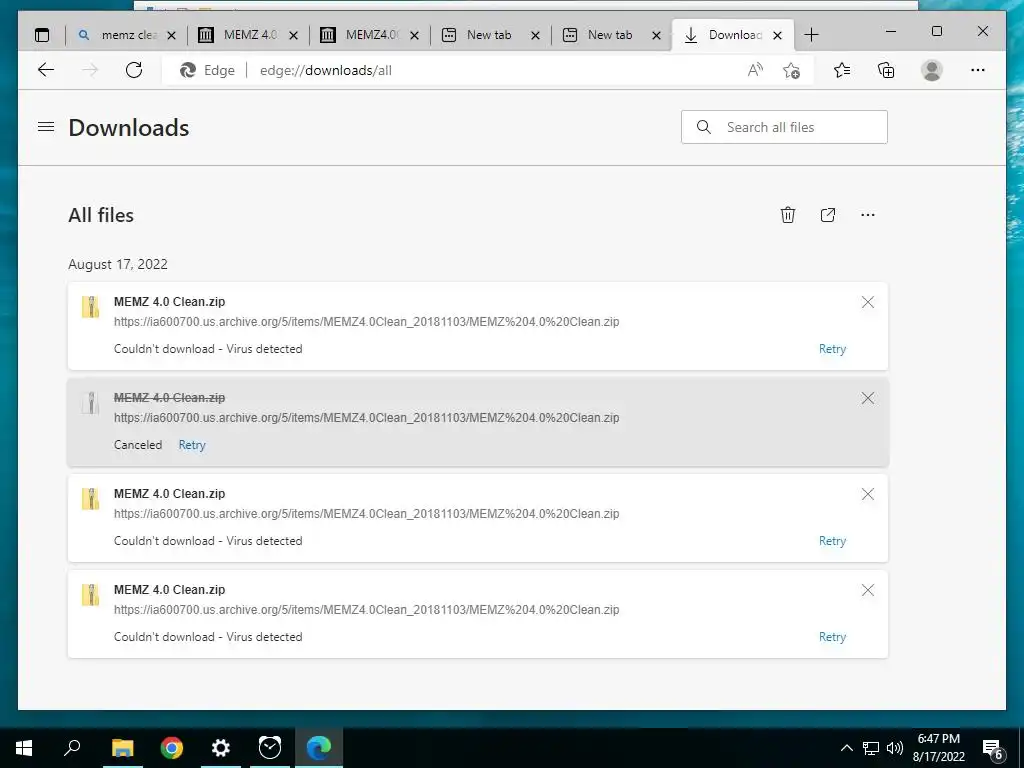Retry the first virus-detected download

coord(832,349)
